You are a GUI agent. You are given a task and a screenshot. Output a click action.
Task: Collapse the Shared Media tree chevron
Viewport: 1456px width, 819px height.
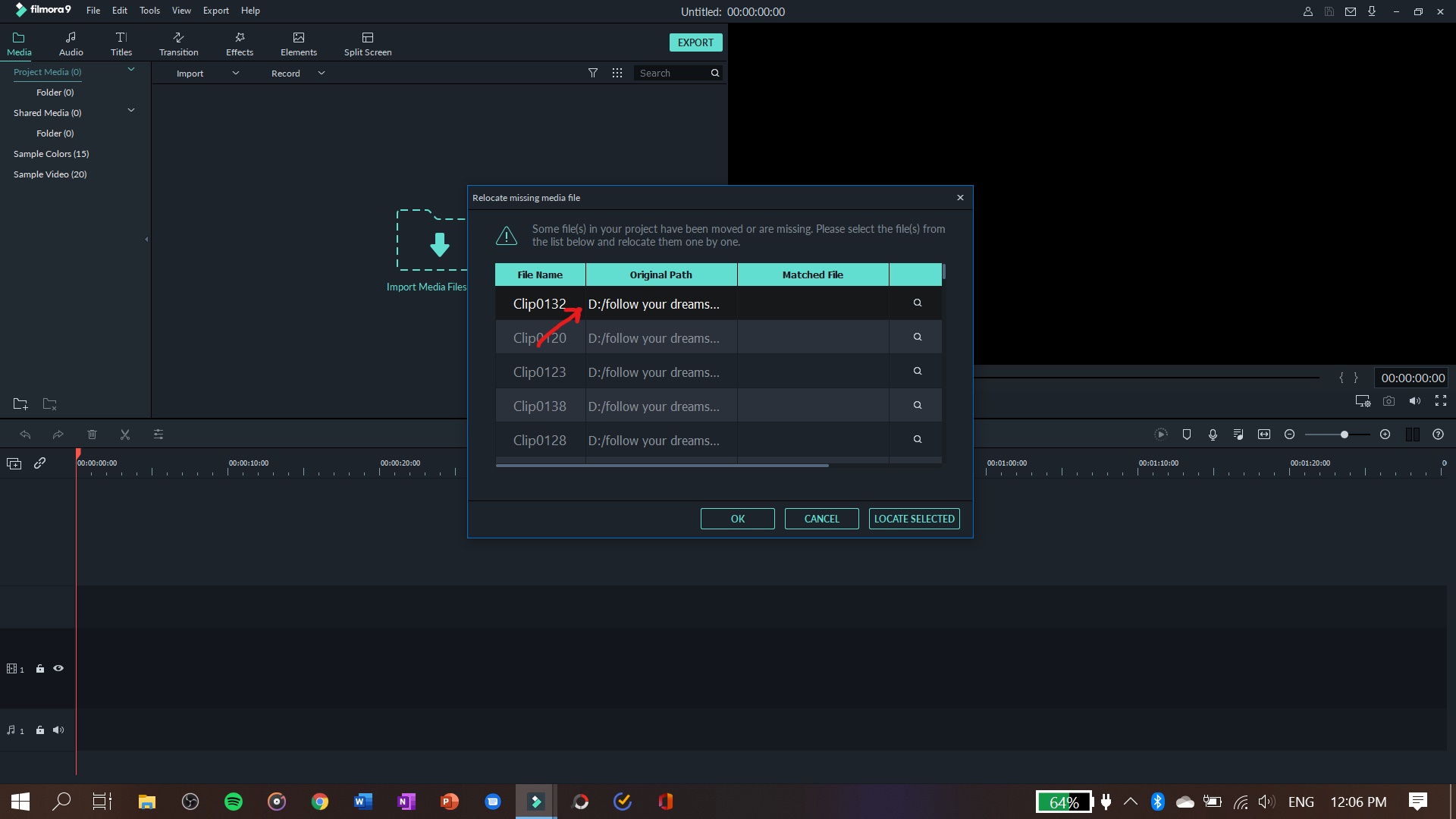(x=131, y=111)
